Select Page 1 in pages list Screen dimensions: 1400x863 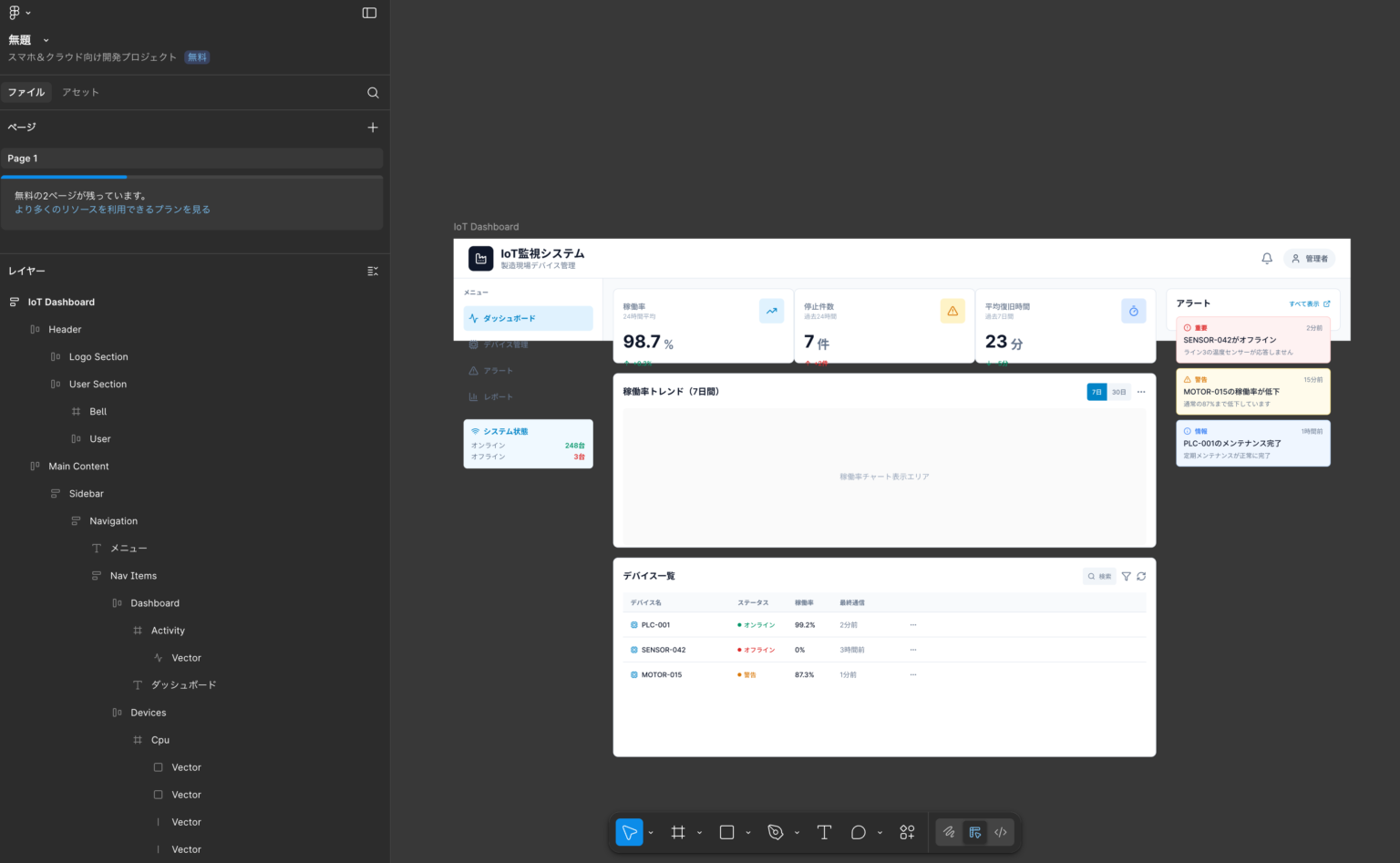click(x=23, y=159)
